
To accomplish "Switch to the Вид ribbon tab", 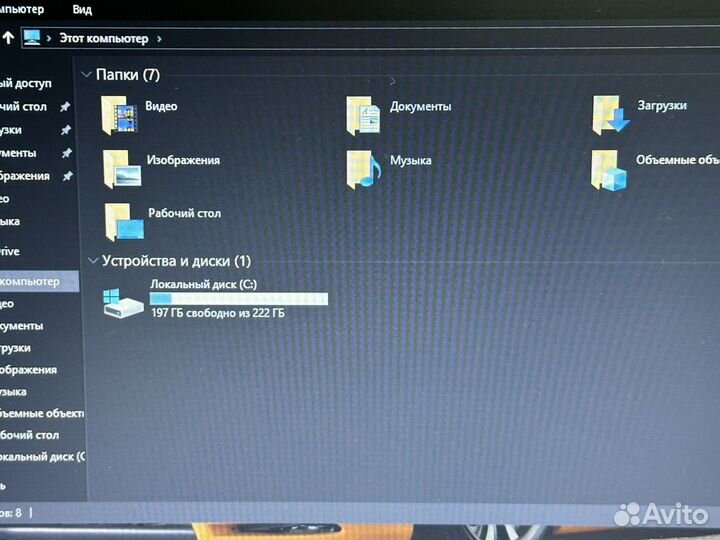I will click(x=83, y=9).
